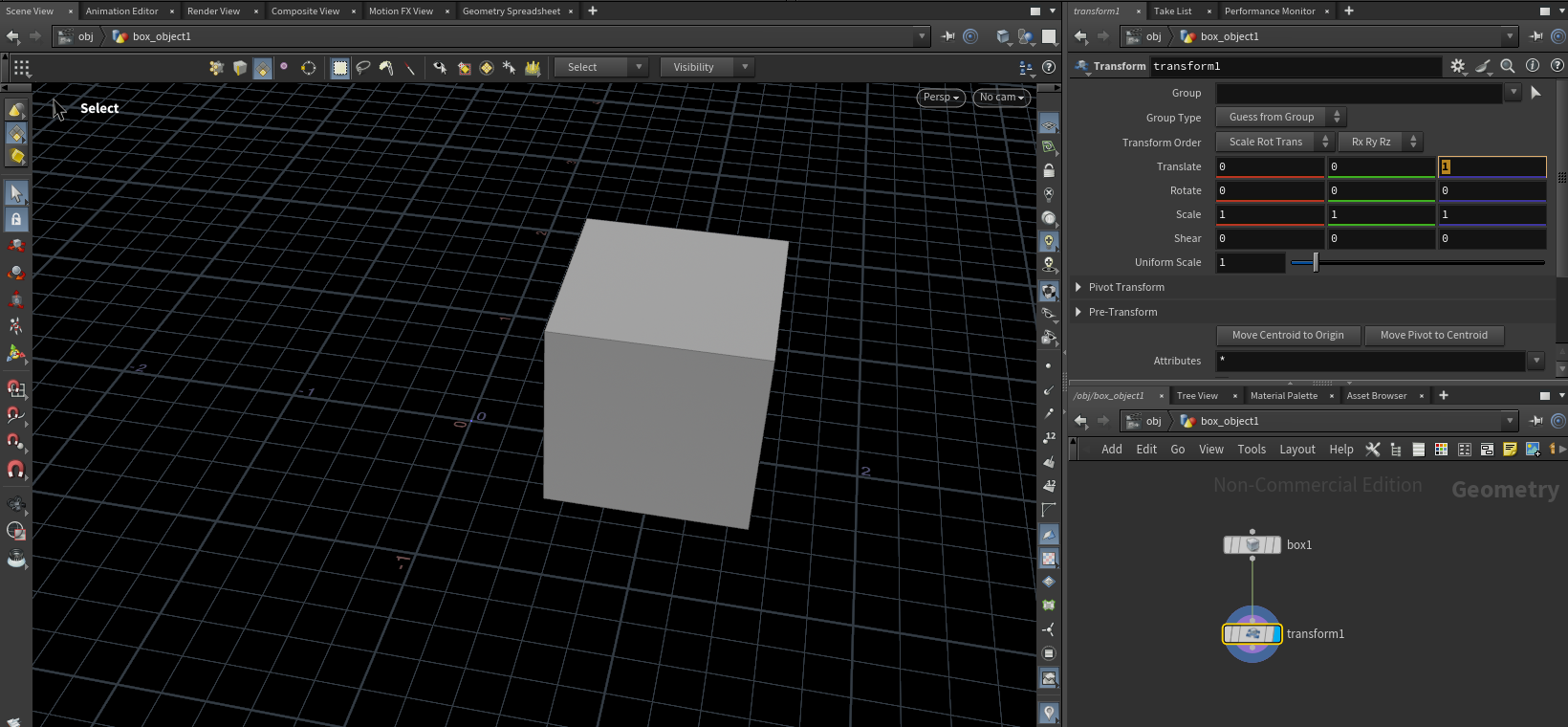This screenshot has width=1568, height=727.
Task: Switch to the Take List tab
Action: 1172,11
